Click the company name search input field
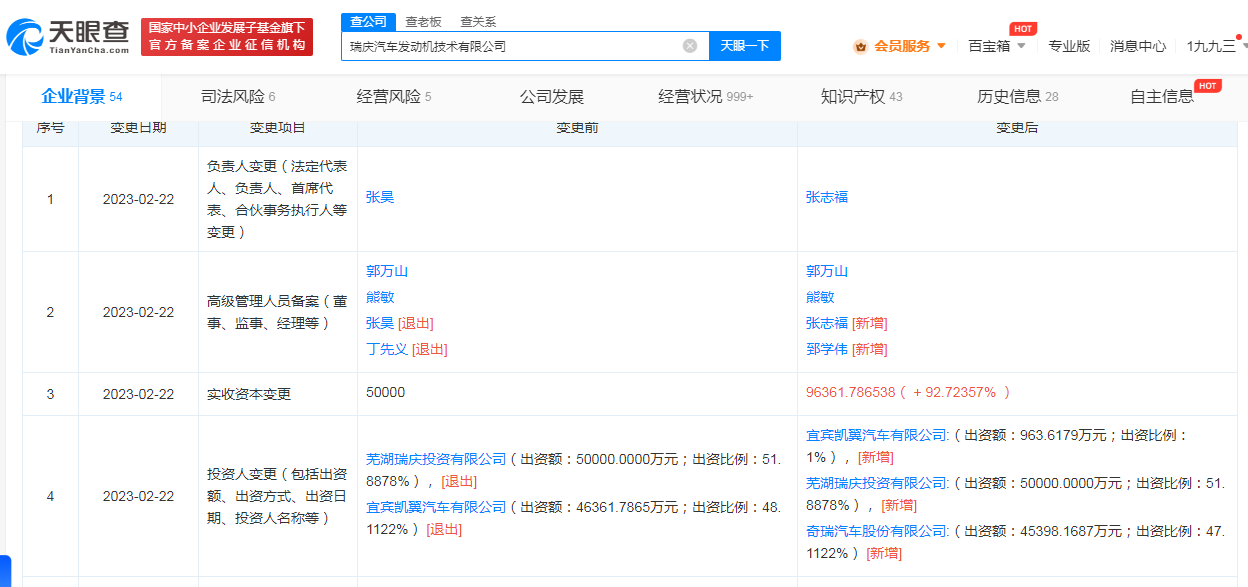 pos(510,46)
